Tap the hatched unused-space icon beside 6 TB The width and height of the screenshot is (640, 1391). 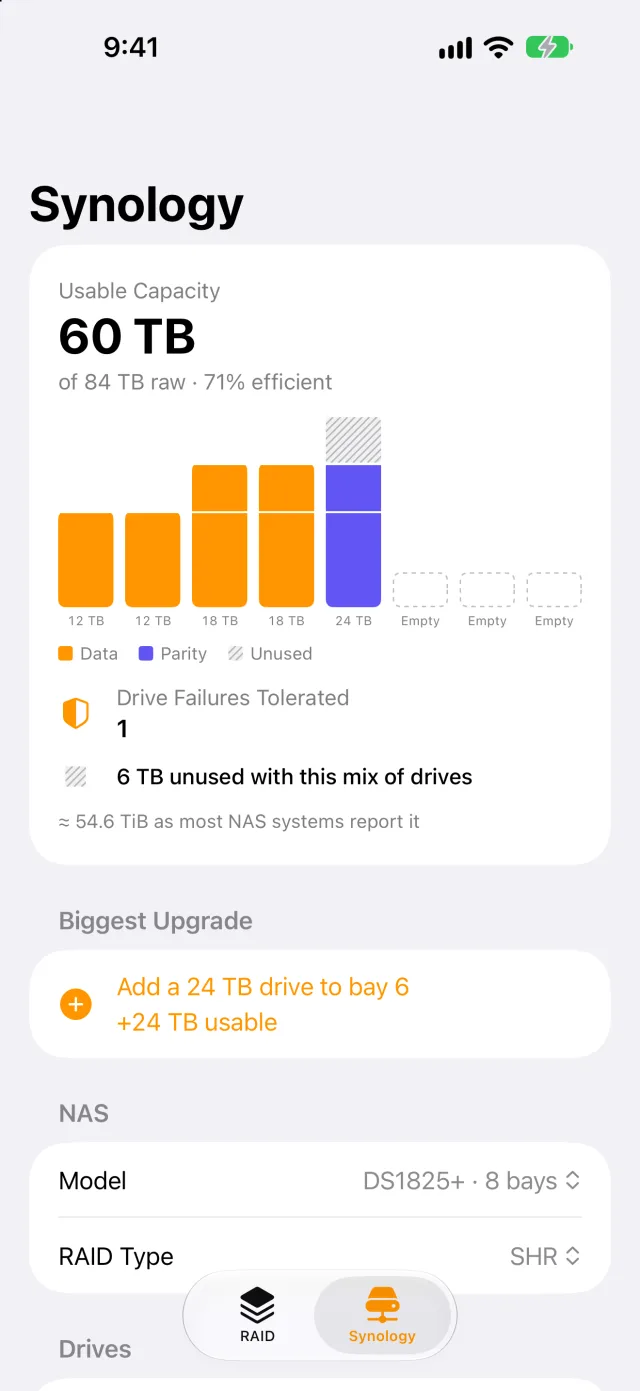pyautogui.click(x=76, y=776)
